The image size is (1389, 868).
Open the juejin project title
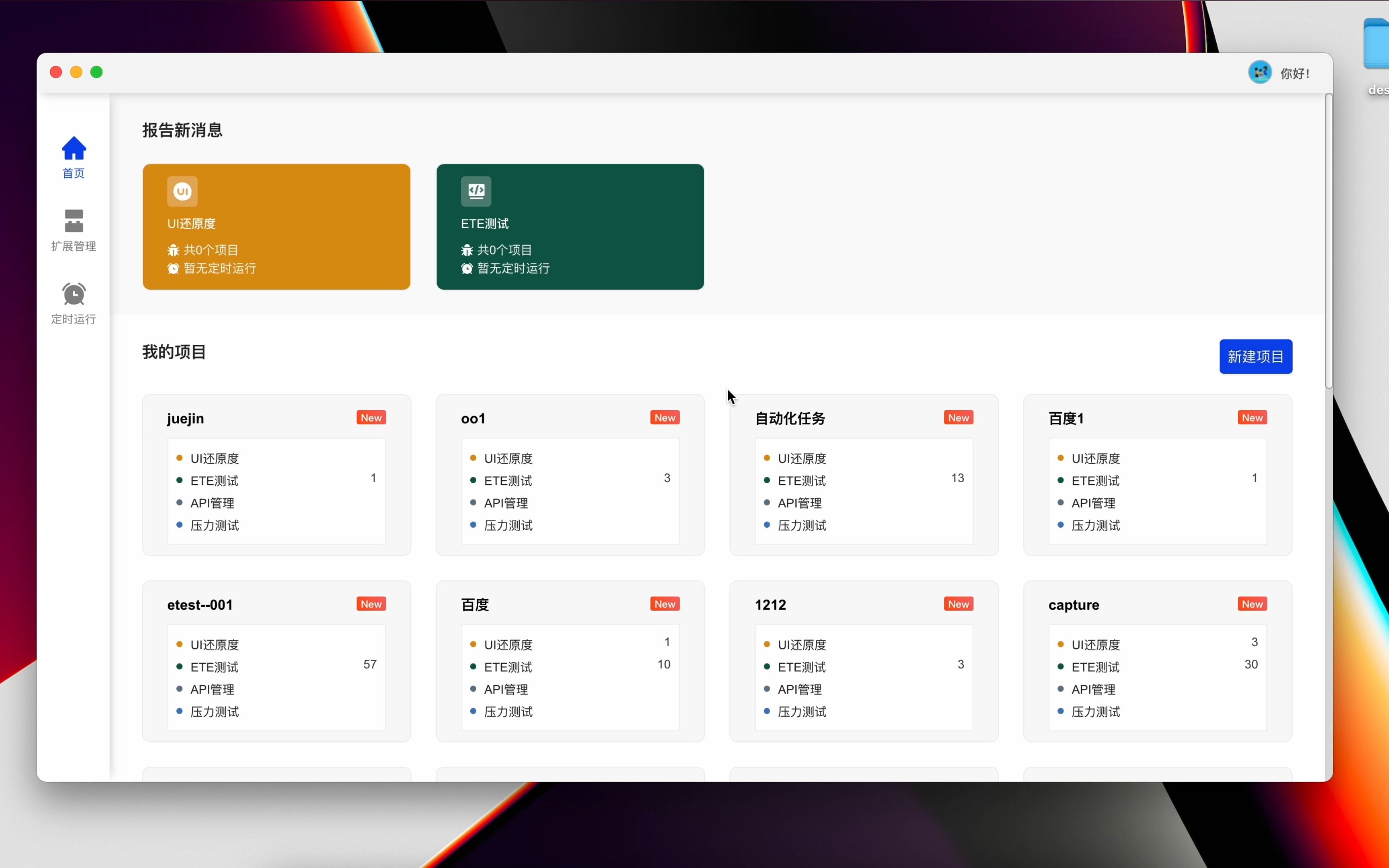185,418
